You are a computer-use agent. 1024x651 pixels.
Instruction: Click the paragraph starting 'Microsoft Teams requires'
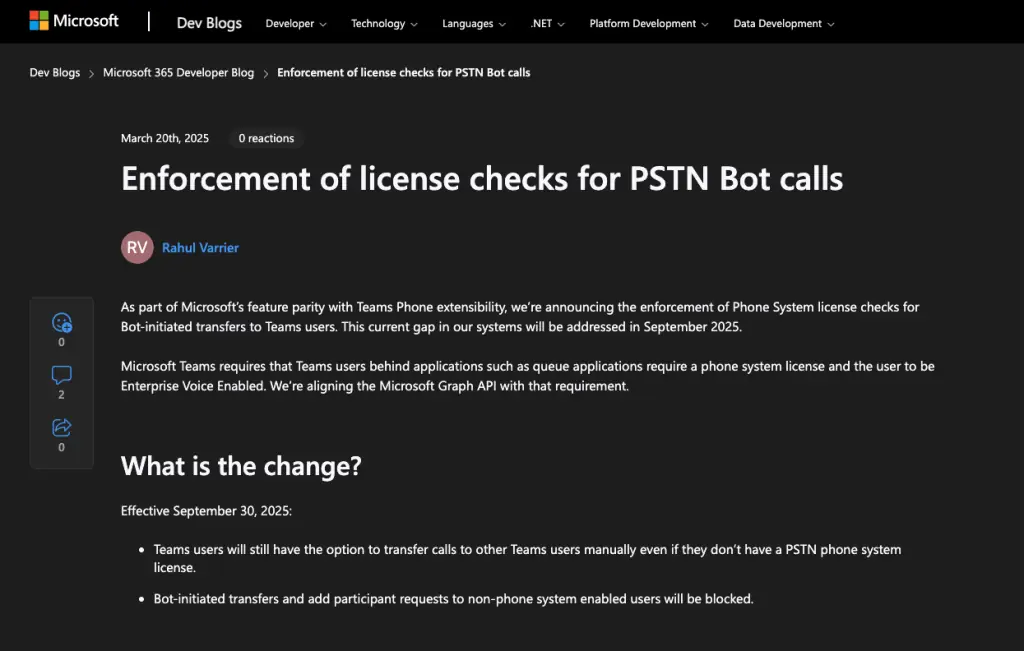tap(528, 376)
